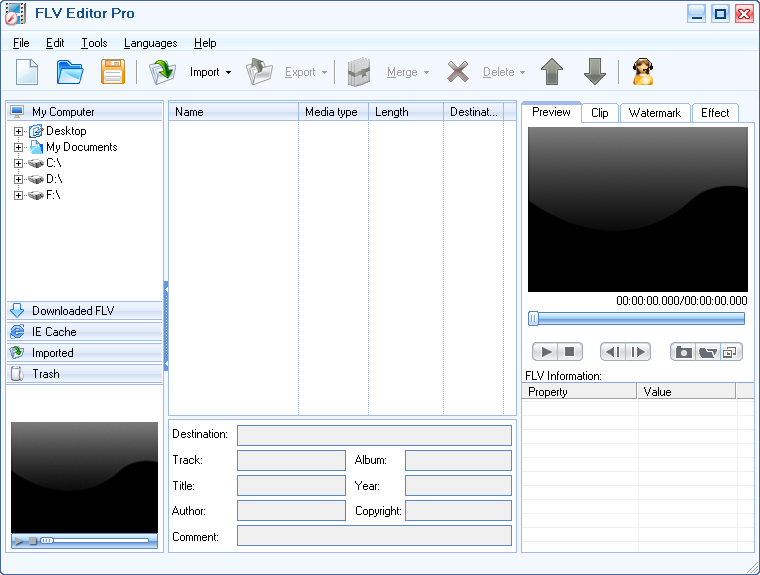Click the preview seek slider track
This screenshot has height=575, width=760.
640,319
